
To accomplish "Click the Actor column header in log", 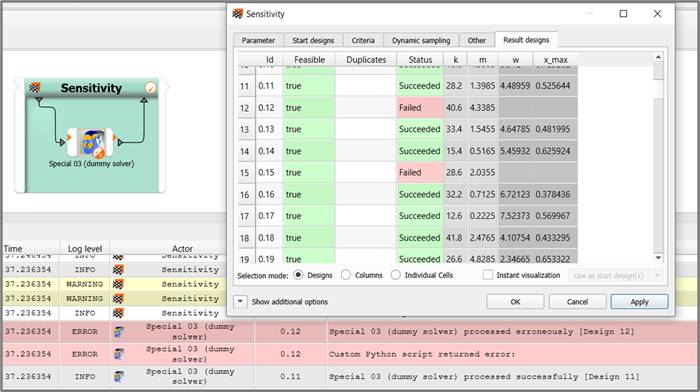I will tap(182, 249).
